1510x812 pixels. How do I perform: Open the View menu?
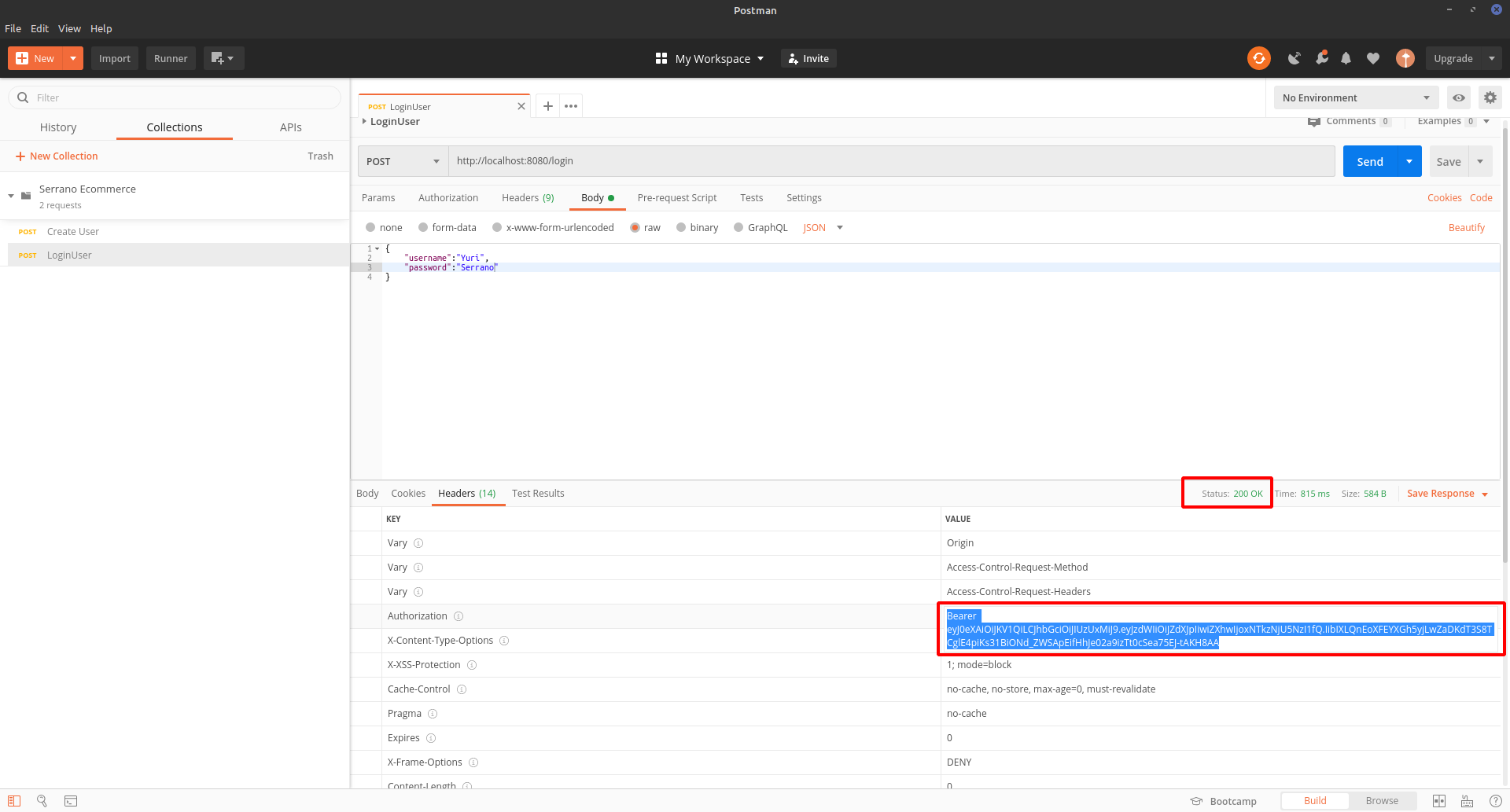(69, 28)
